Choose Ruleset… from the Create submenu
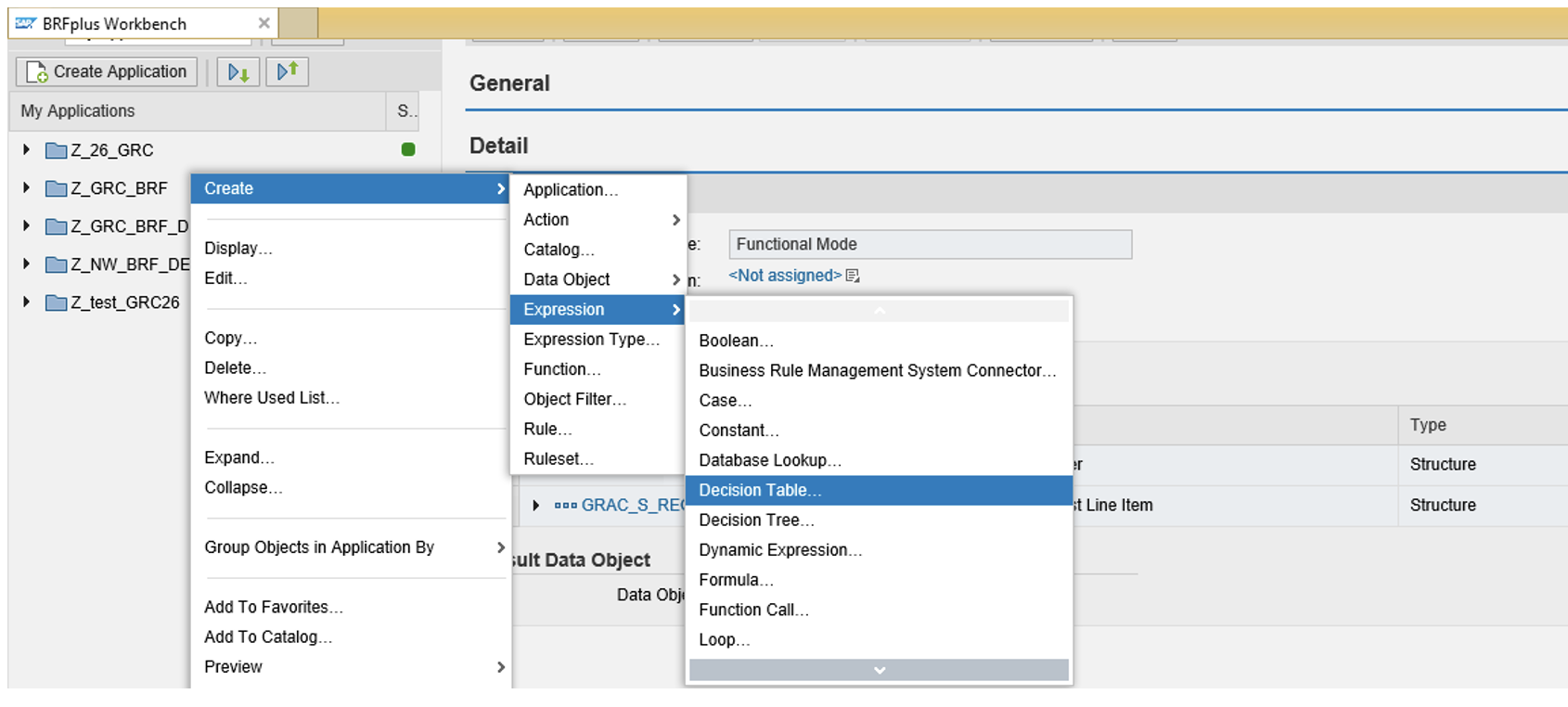Screen dimensions: 1568x707 [598, 459]
